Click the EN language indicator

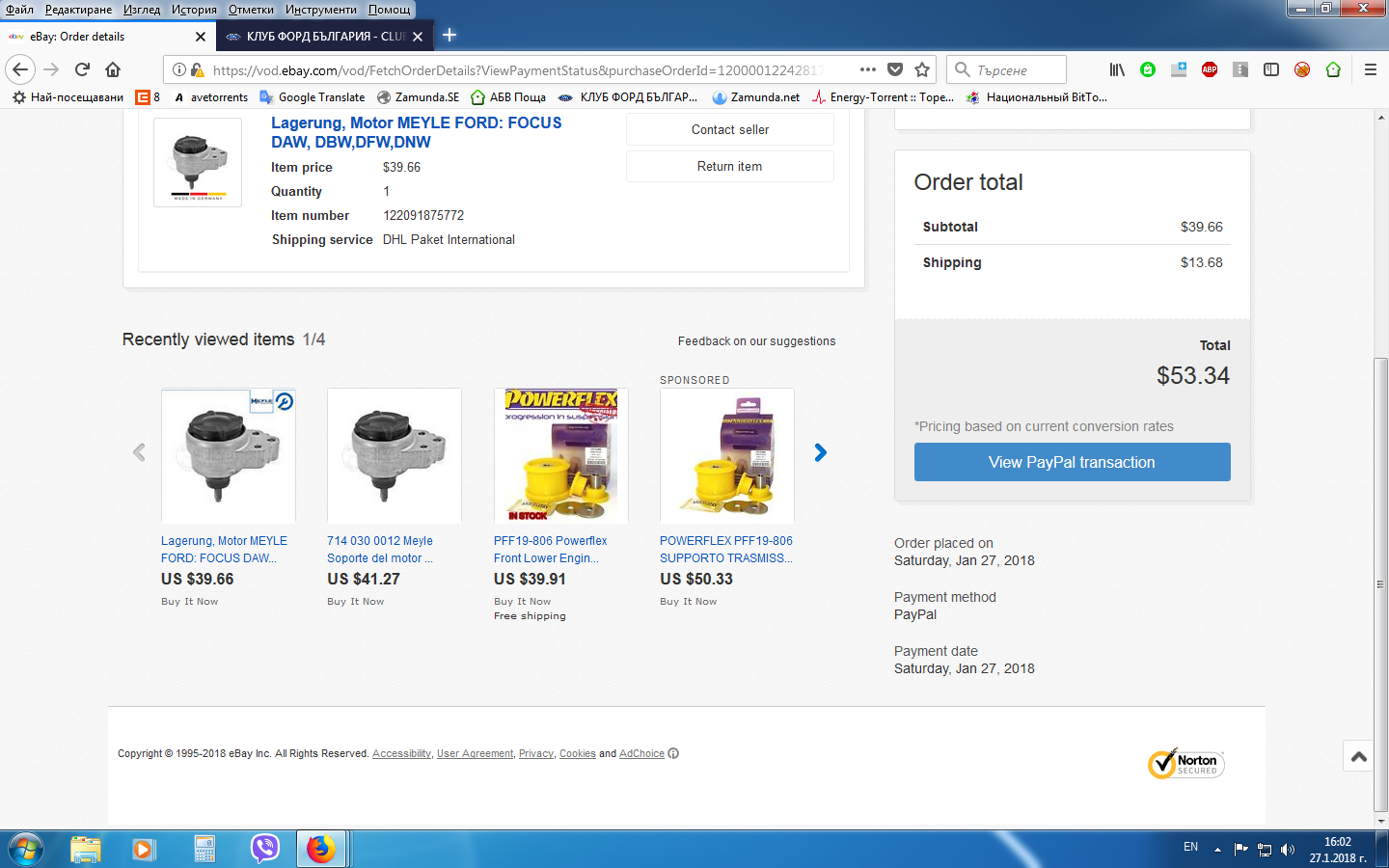click(x=1190, y=847)
